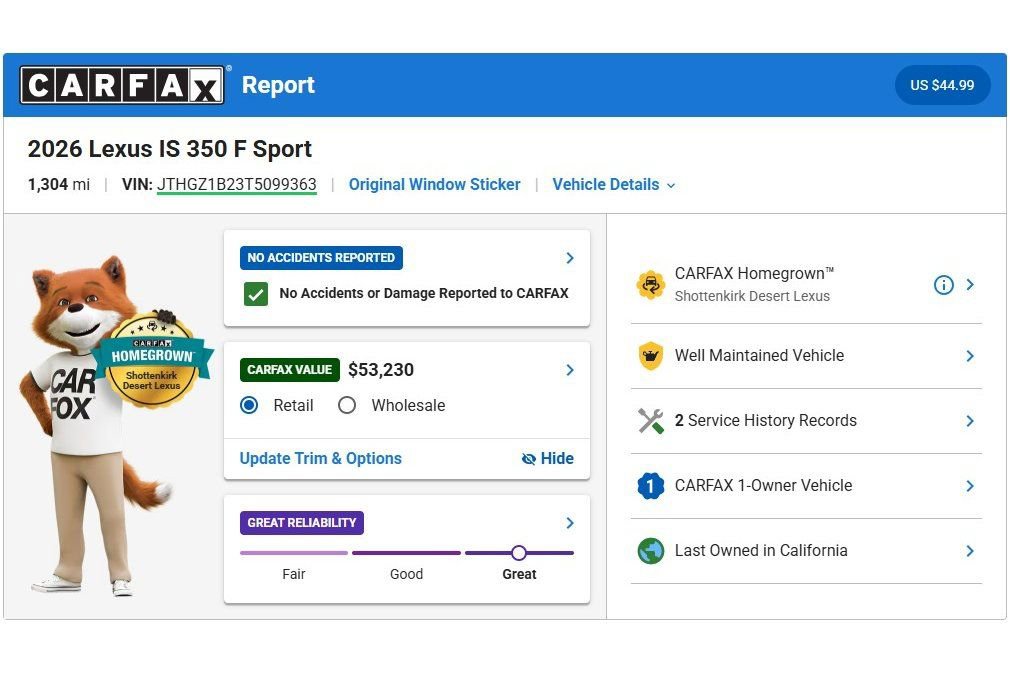Click the Last Owned globe icon
This screenshot has width=1010, height=673.
pos(651,551)
